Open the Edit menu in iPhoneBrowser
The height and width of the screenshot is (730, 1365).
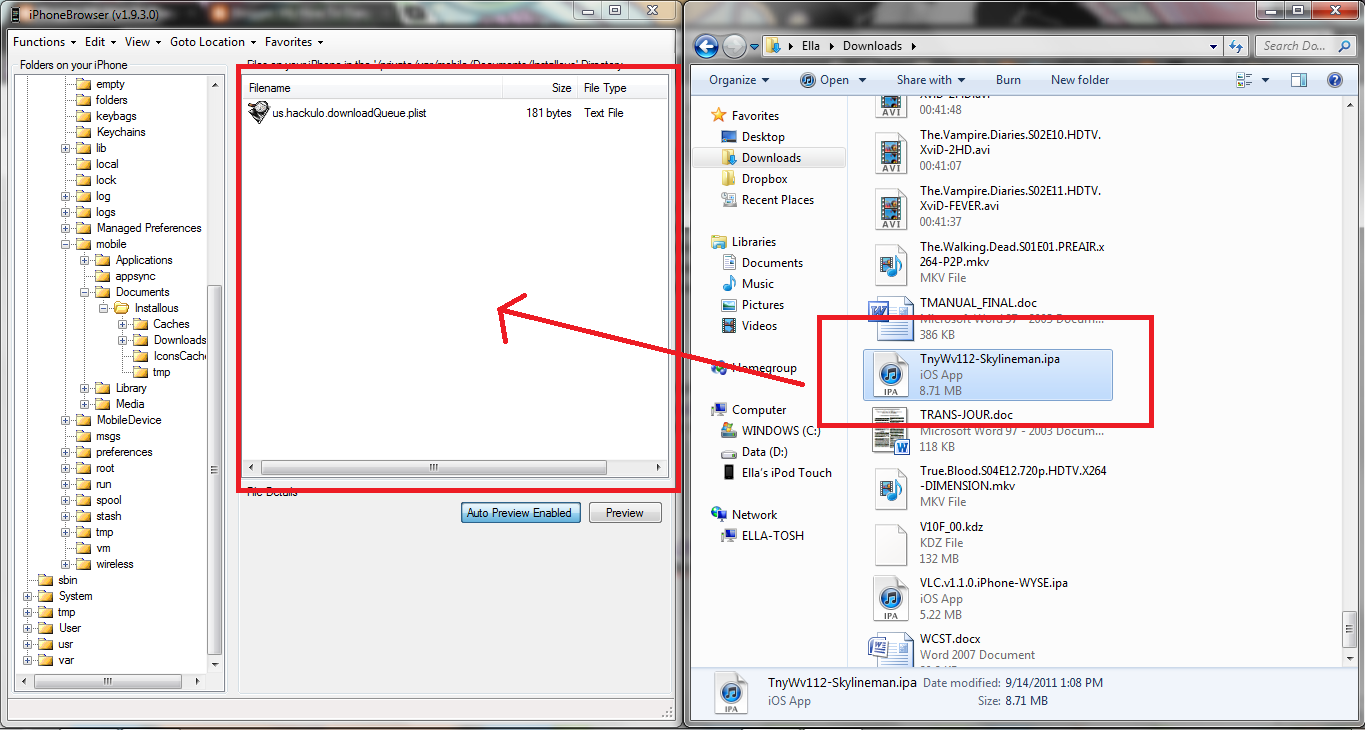click(x=100, y=42)
